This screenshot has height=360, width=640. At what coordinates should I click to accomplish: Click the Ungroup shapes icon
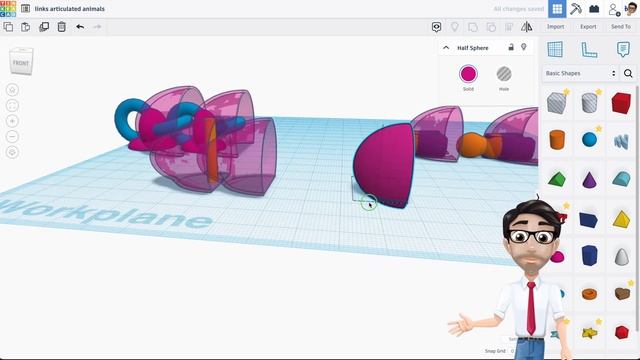tap(491, 27)
